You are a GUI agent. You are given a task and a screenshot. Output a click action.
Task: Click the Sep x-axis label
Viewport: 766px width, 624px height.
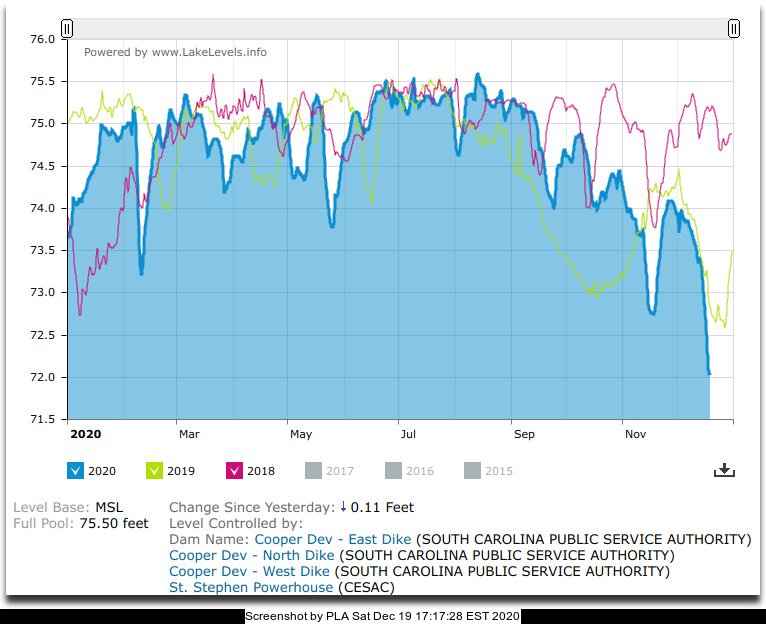click(x=524, y=434)
